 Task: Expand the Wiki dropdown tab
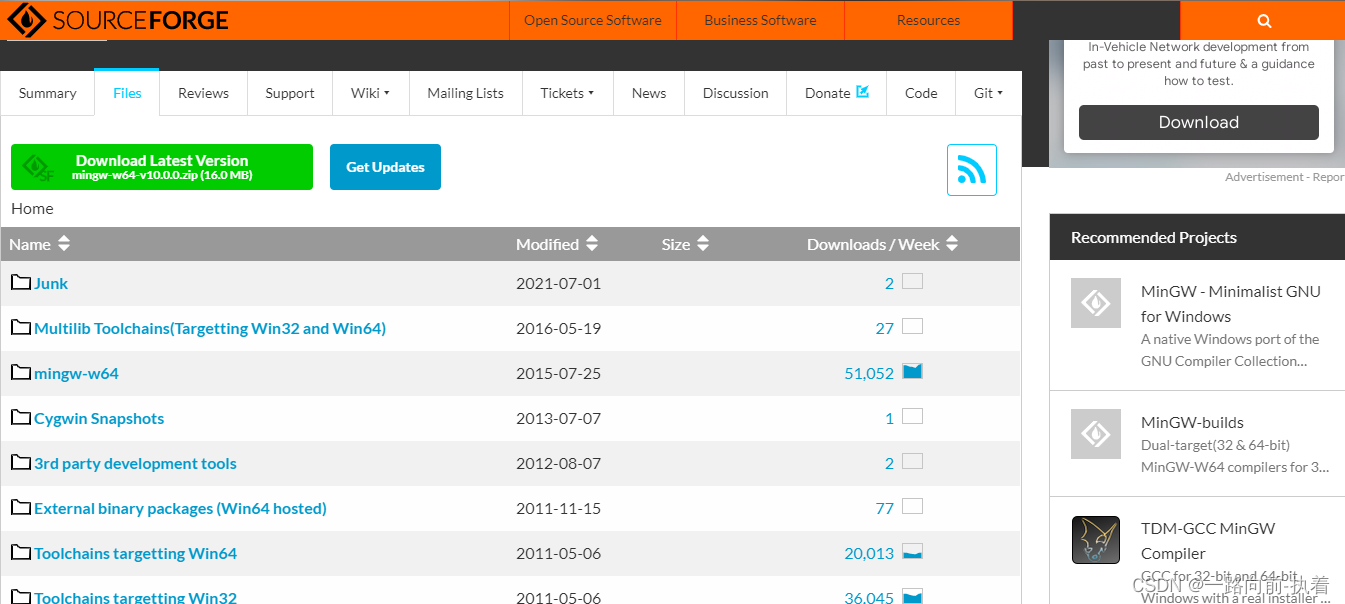(370, 93)
